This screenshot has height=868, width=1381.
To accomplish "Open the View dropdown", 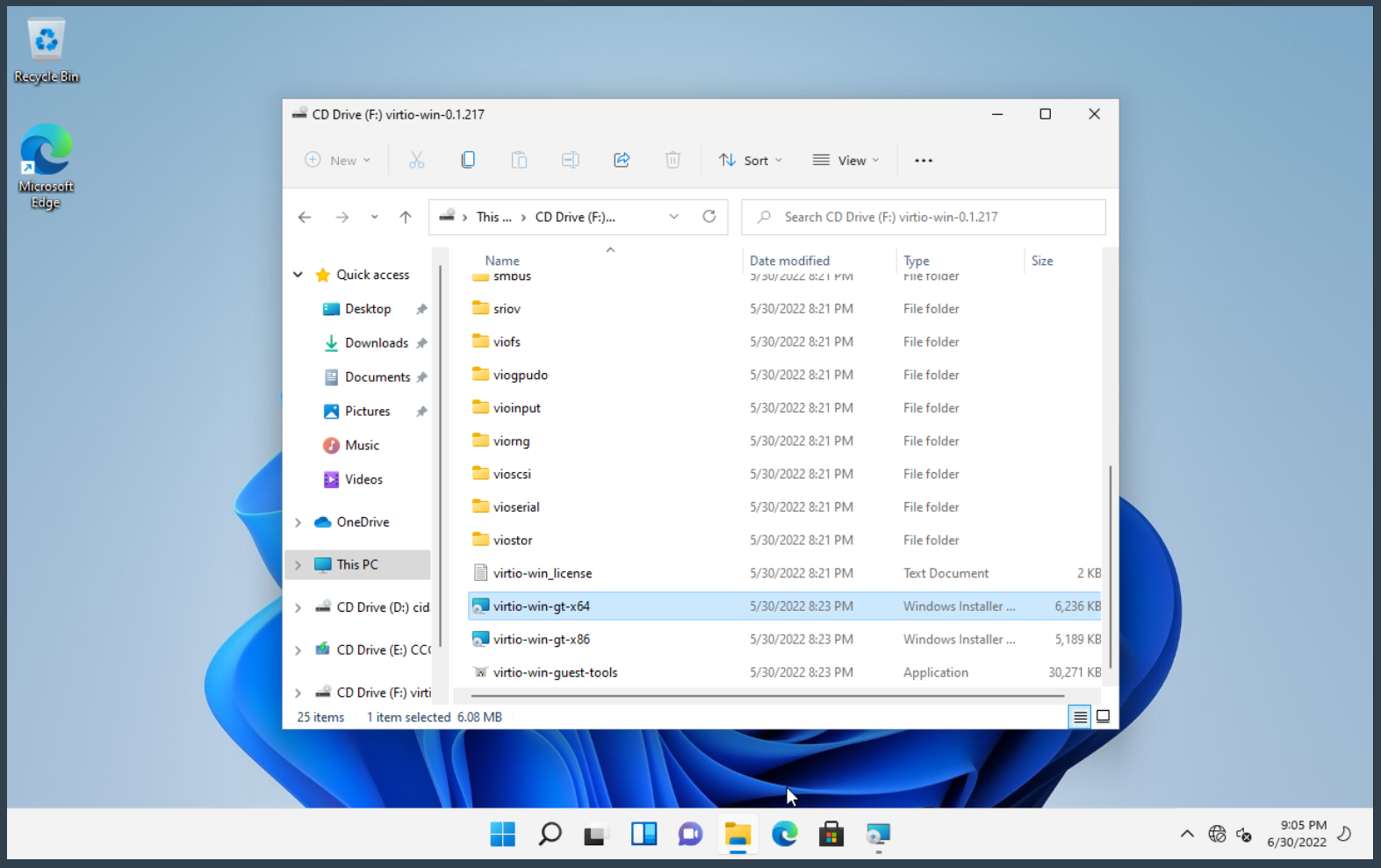I will click(845, 161).
